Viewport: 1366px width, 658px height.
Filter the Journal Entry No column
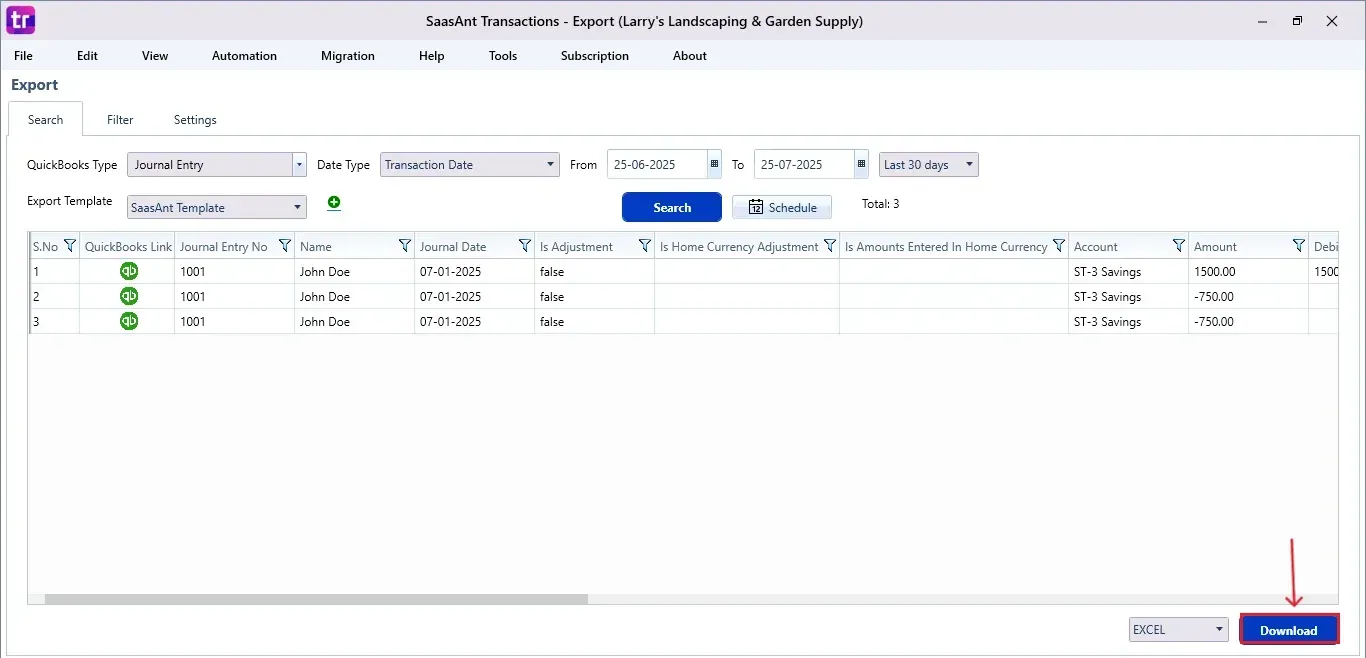pos(284,245)
